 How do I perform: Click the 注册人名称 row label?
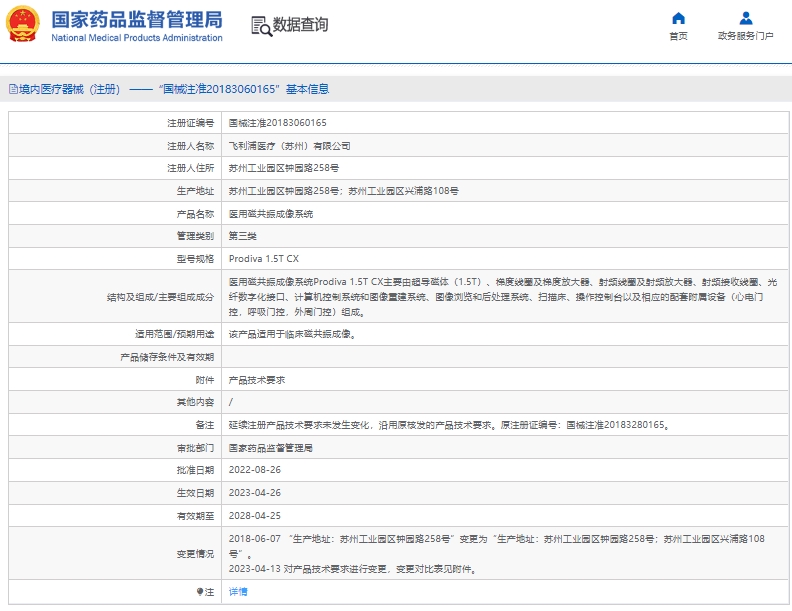[x=190, y=146]
